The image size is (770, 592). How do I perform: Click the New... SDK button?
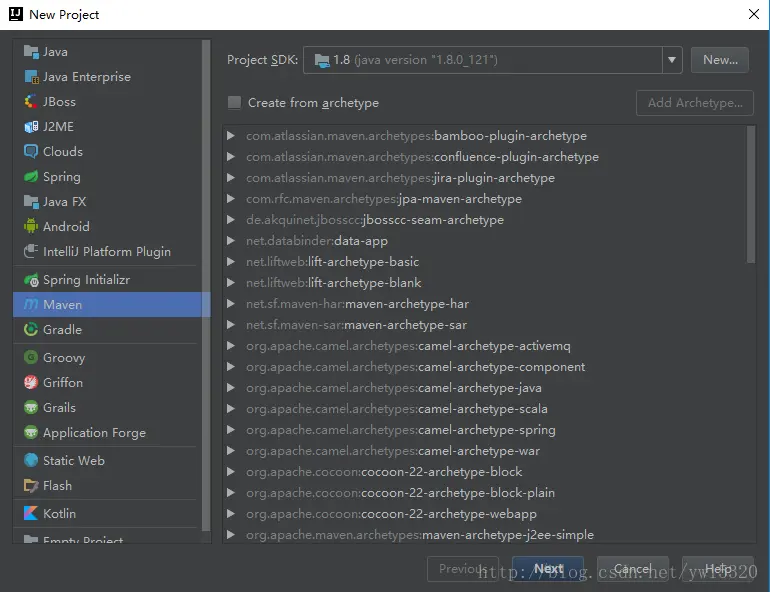(720, 60)
